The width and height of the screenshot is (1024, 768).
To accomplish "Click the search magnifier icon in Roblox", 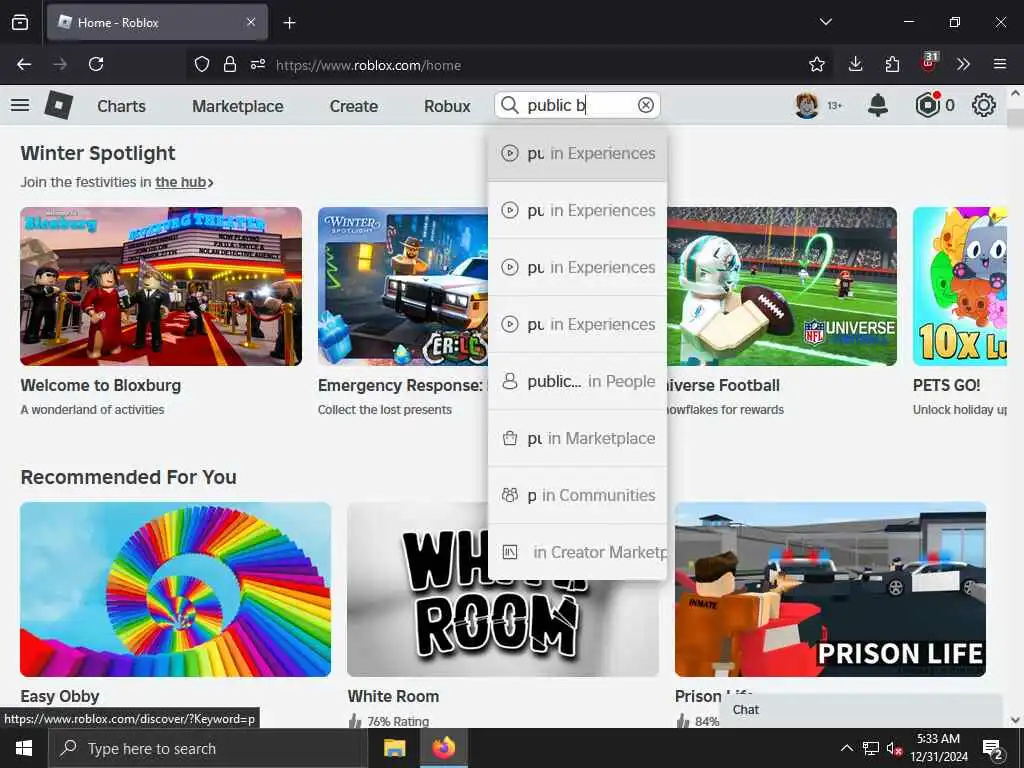I will pos(509,105).
